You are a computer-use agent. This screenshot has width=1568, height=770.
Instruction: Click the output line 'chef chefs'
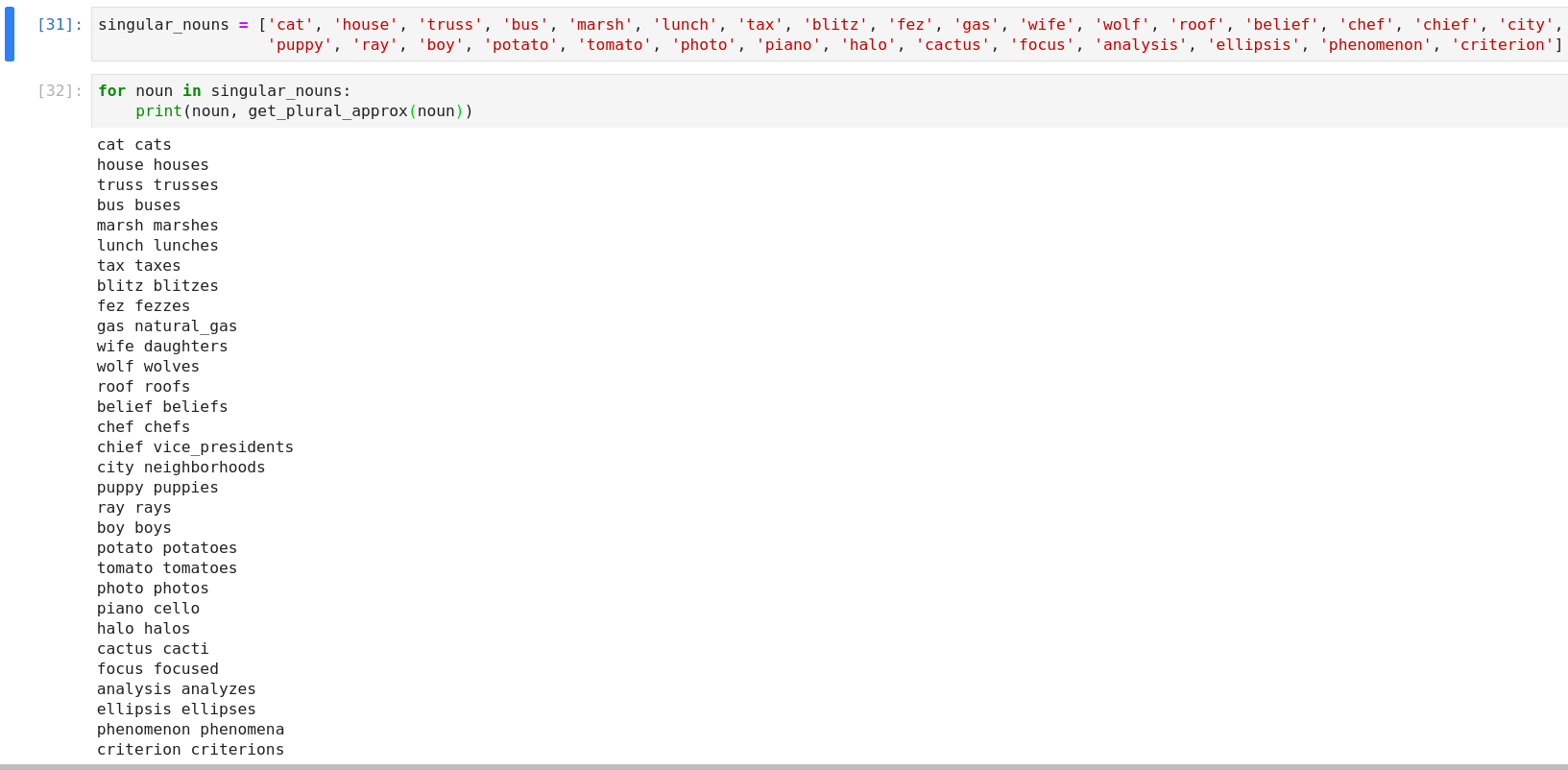(144, 427)
